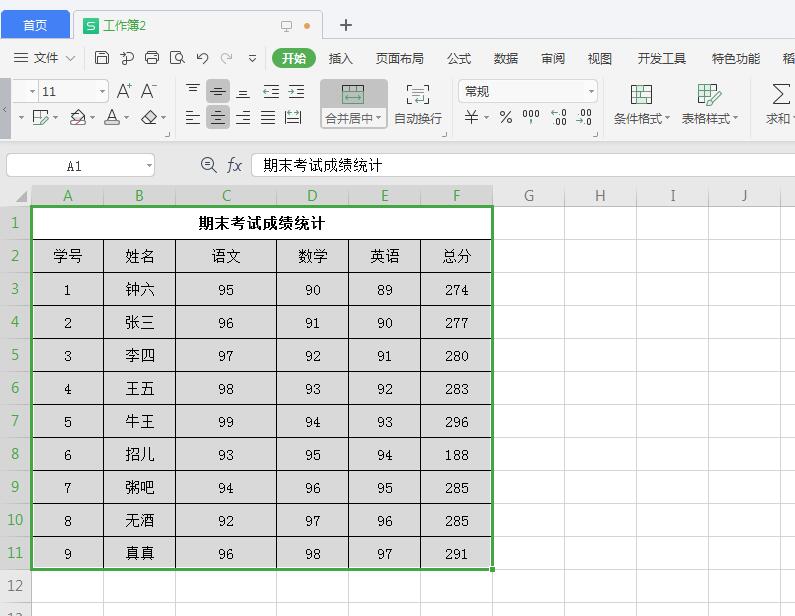Viewport: 795px width, 616px height.
Task: Open Print Preview icon
Action: point(177,58)
